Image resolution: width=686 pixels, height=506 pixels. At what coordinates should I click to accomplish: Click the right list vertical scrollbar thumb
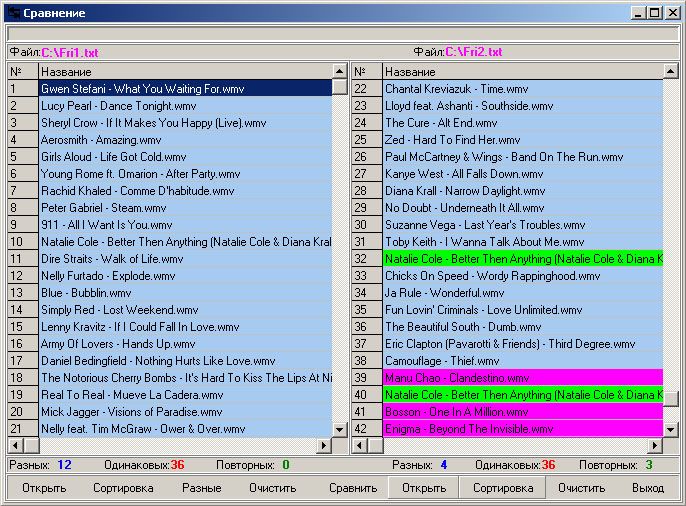(x=670, y=398)
